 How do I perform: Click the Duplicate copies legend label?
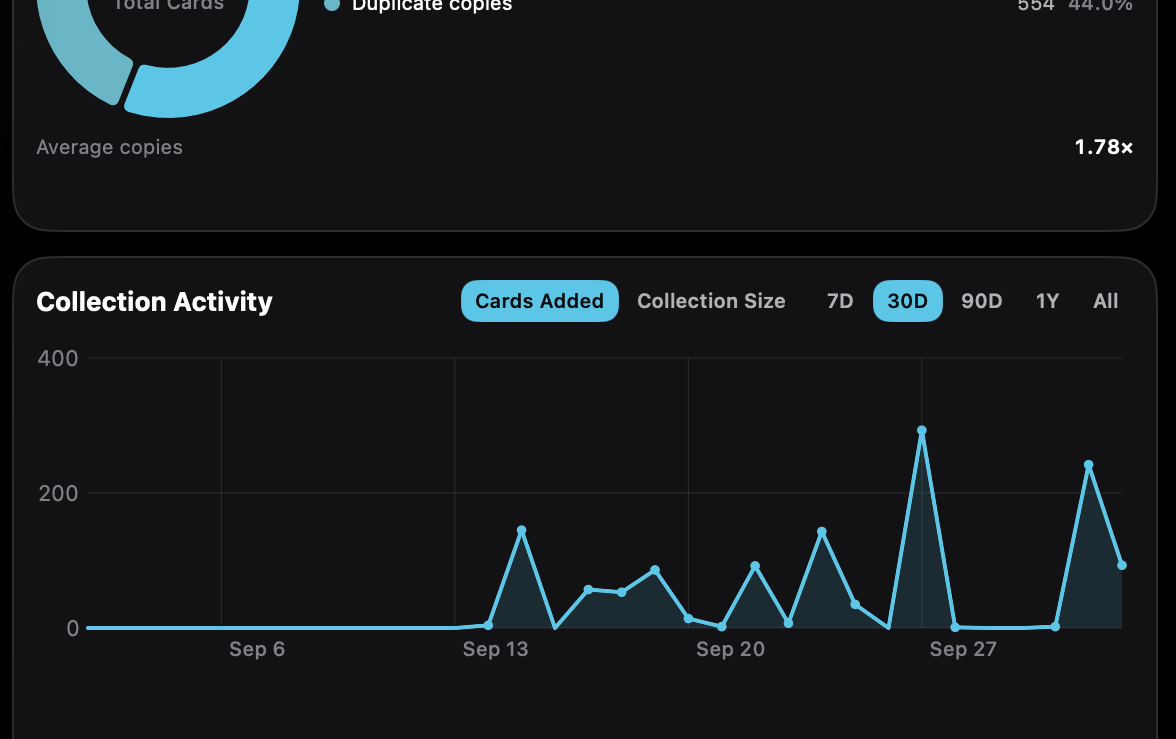[432, 5]
